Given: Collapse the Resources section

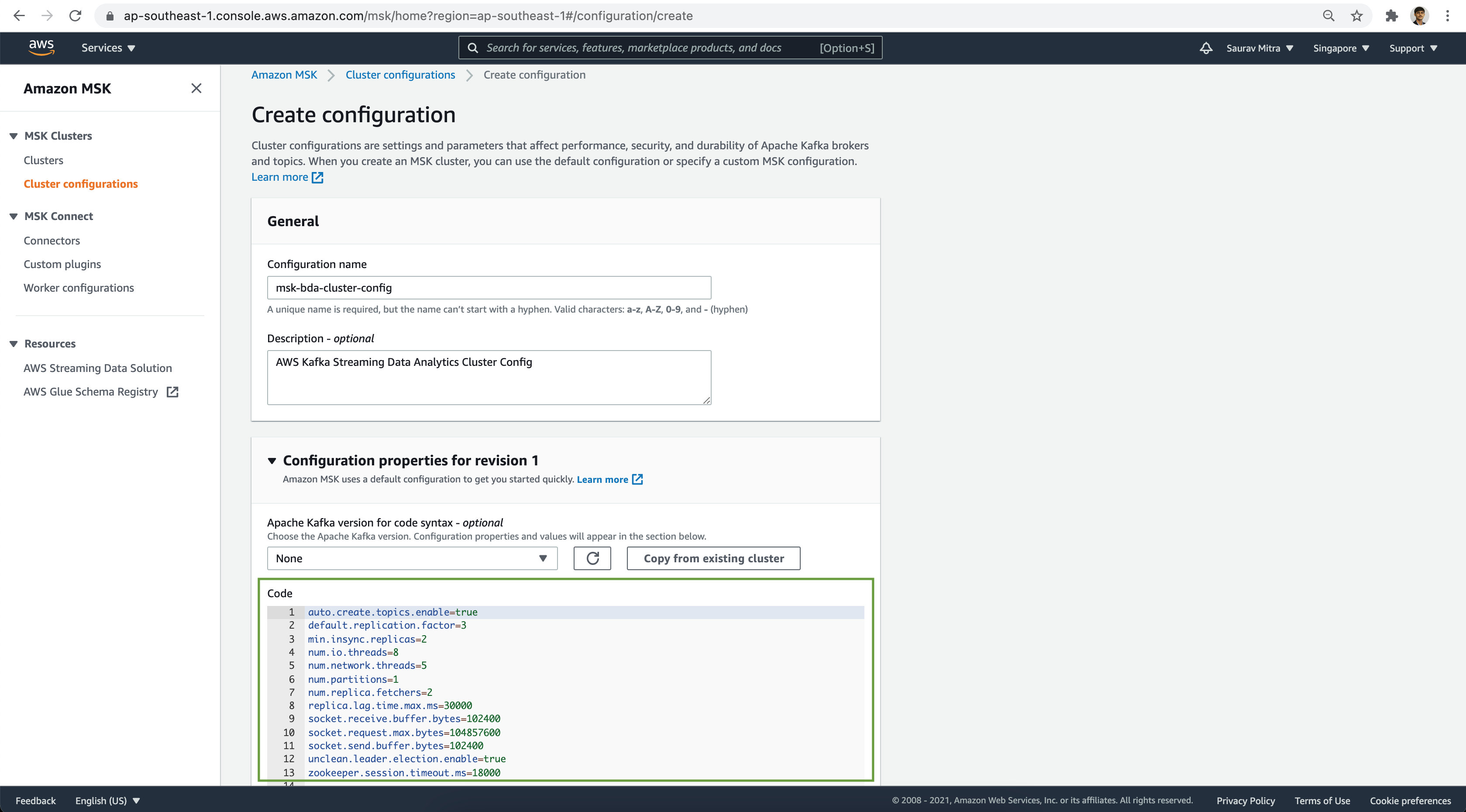Looking at the screenshot, I should (14, 344).
